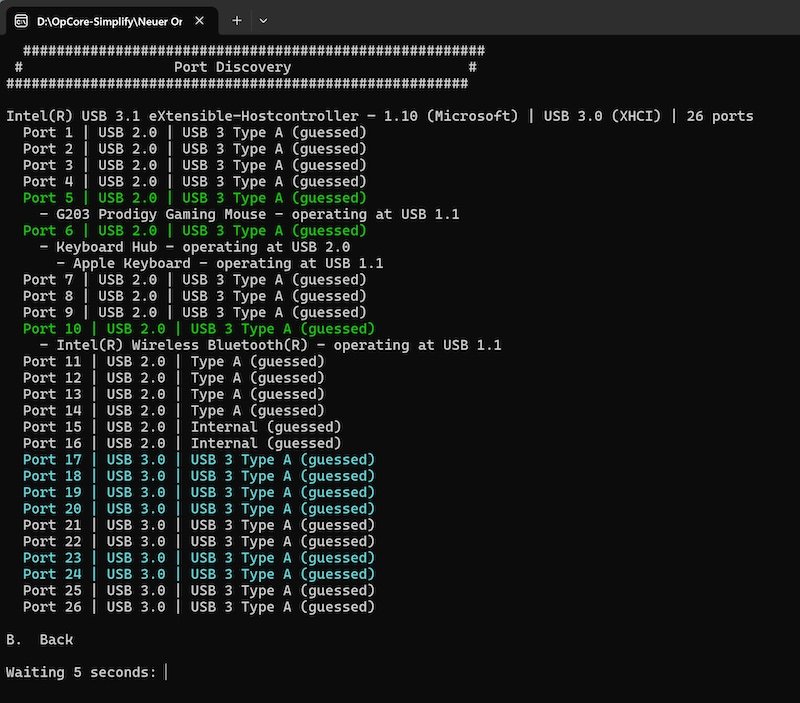Viewport: 800px width, 703px height.
Task: Click the cyan Port 24 USB 3.0 row
Action: 199,574
